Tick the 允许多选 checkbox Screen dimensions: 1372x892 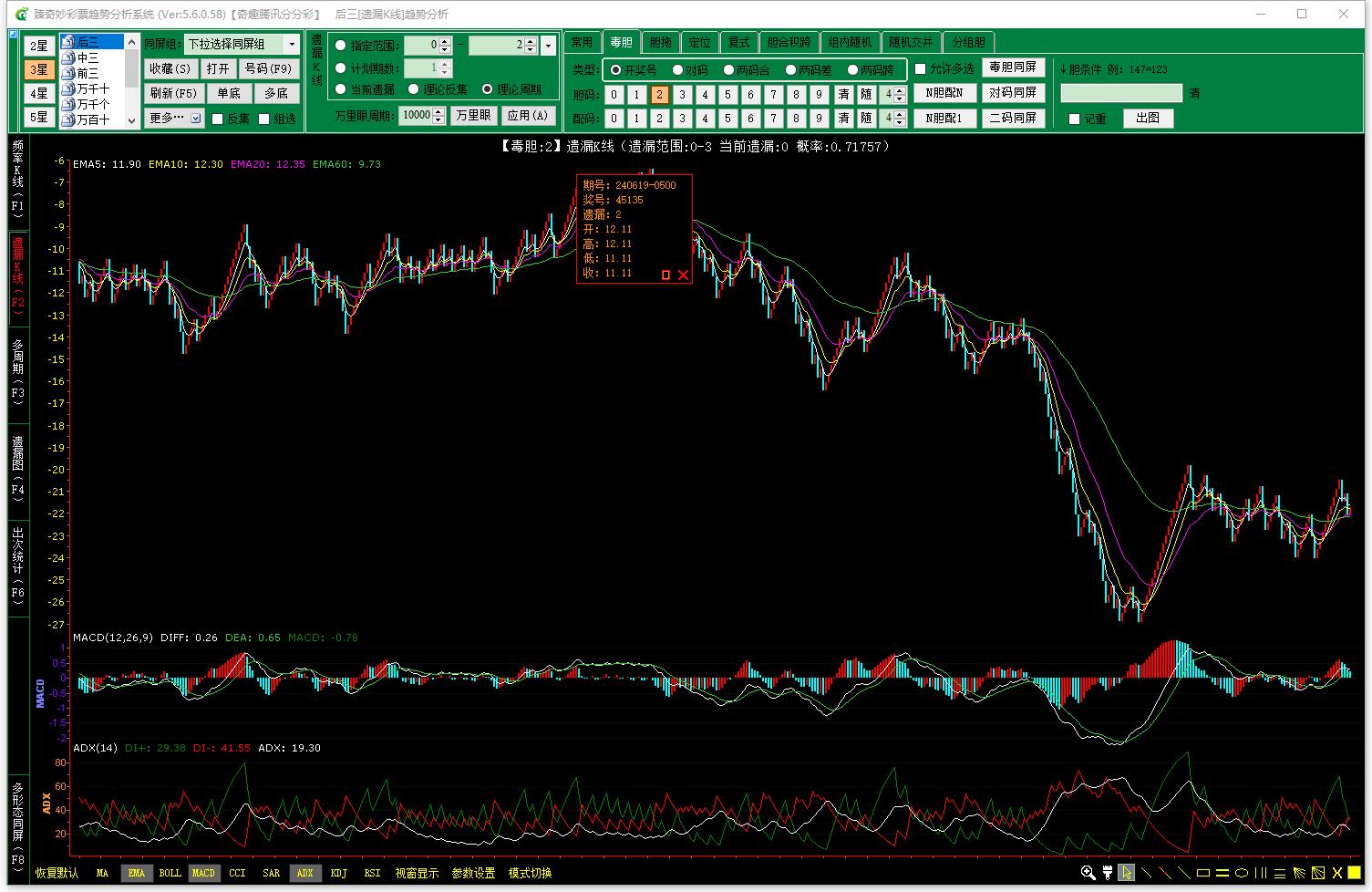[921, 69]
